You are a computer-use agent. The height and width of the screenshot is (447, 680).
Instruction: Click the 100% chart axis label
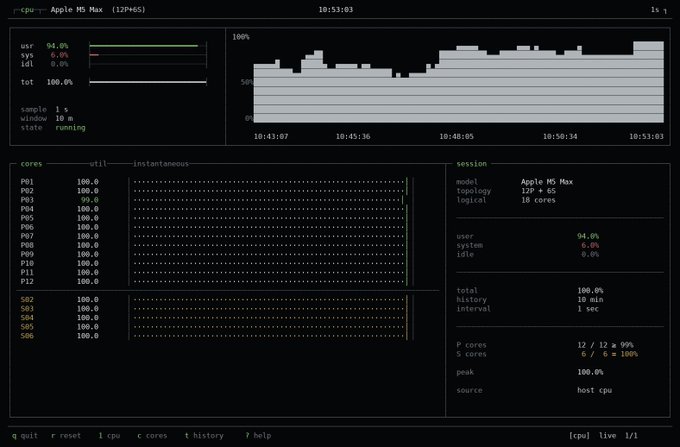point(241,37)
